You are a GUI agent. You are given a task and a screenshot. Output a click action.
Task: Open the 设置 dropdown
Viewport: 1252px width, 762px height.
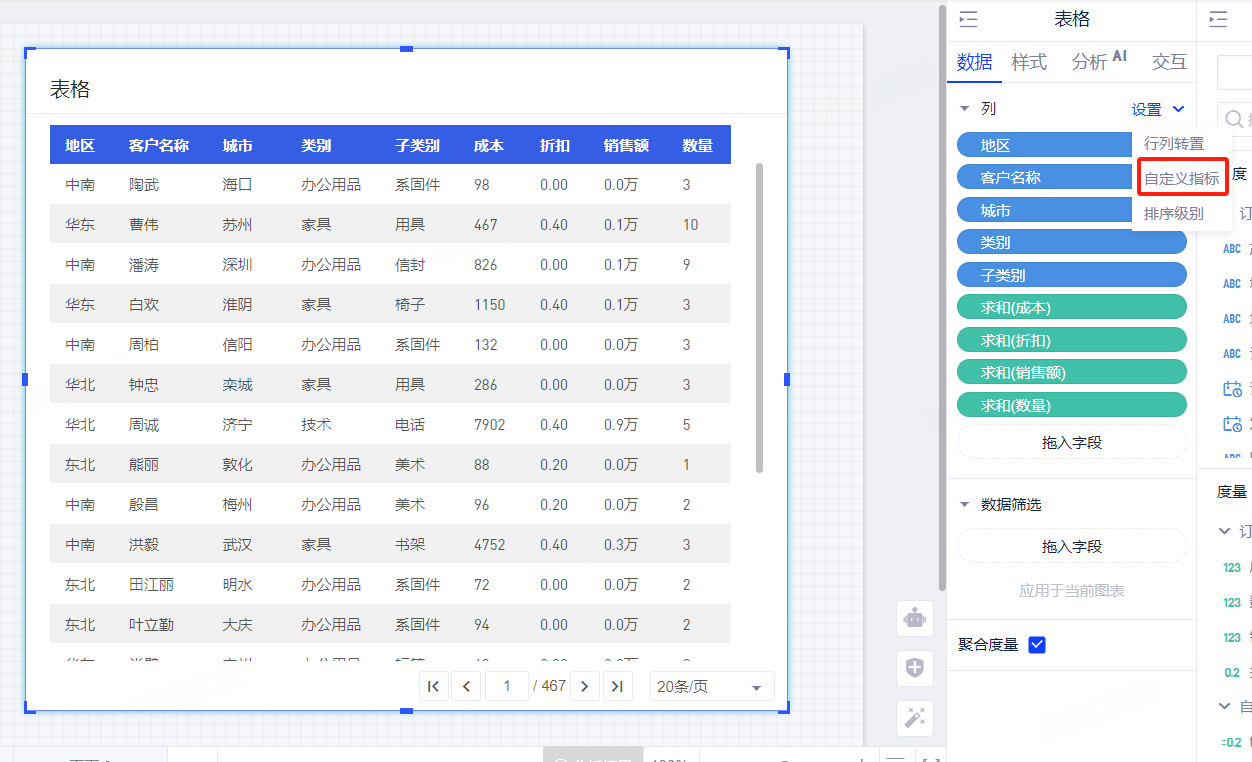pyautogui.click(x=1158, y=109)
